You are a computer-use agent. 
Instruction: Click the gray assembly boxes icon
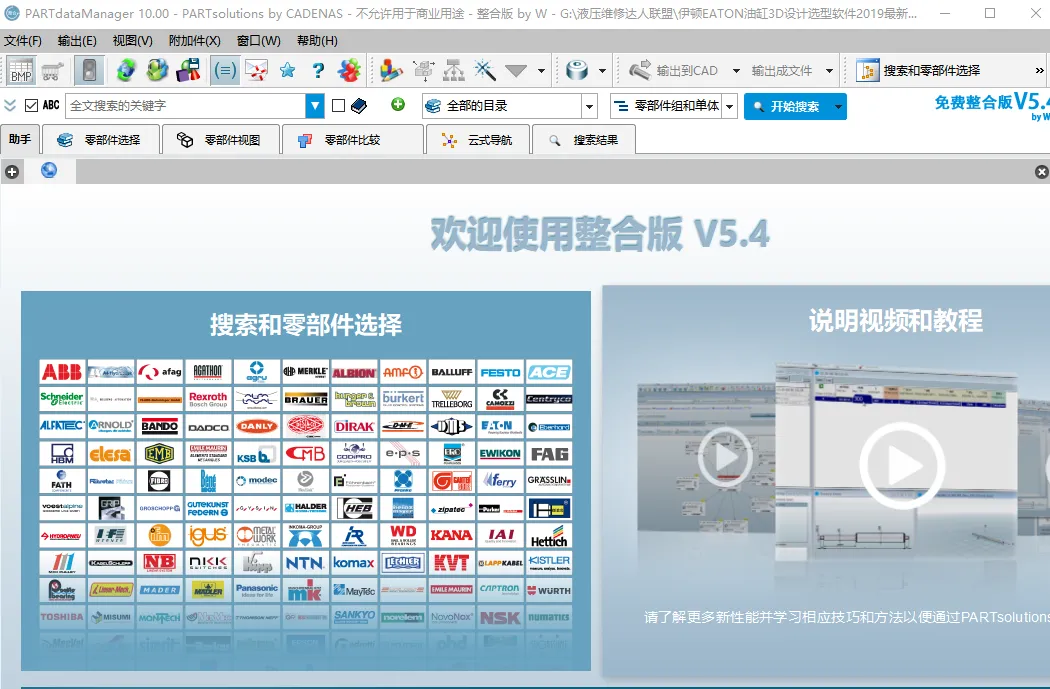point(423,70)
